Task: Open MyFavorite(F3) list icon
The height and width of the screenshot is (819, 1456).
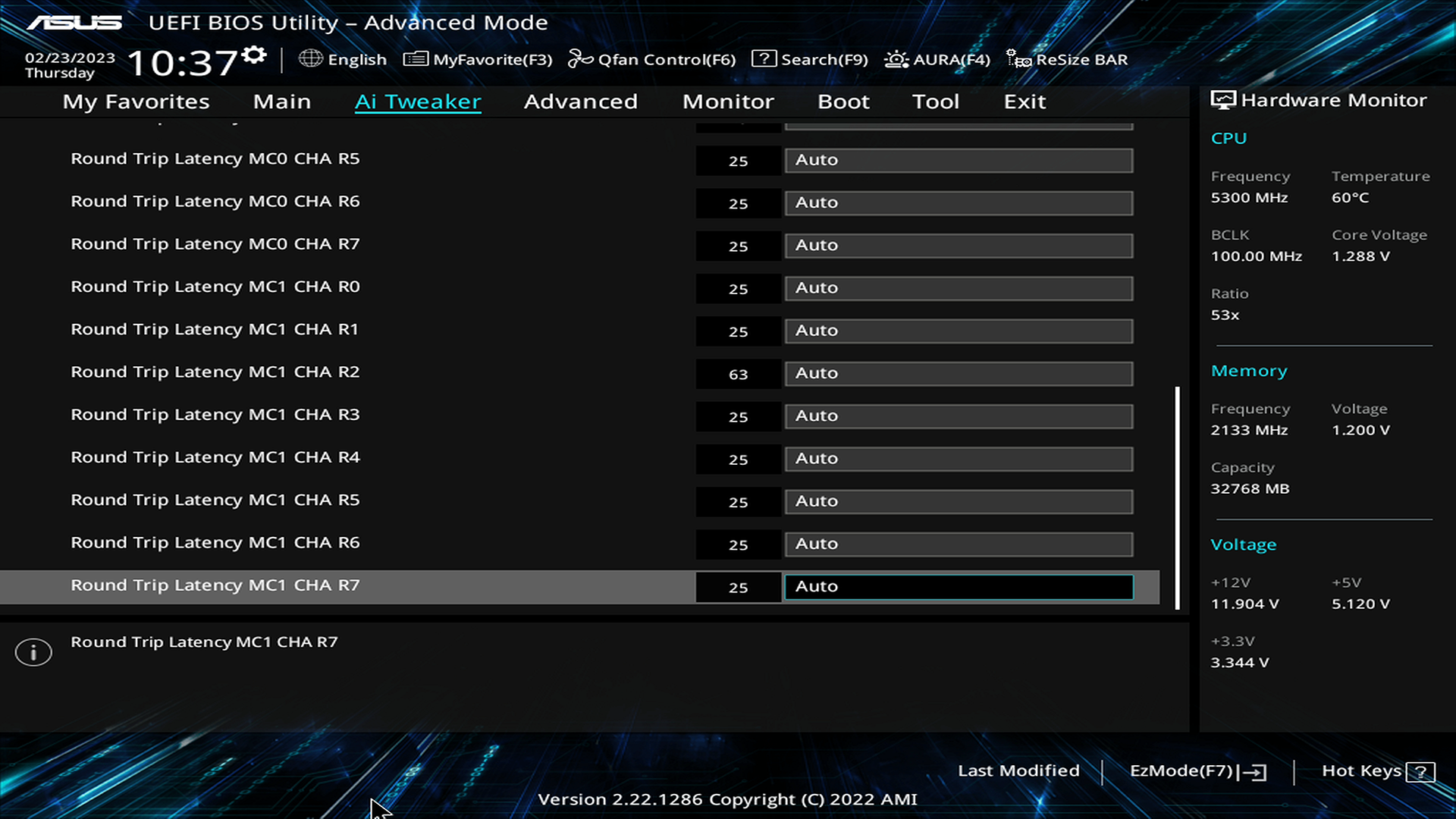Action: tap(416, 59)
